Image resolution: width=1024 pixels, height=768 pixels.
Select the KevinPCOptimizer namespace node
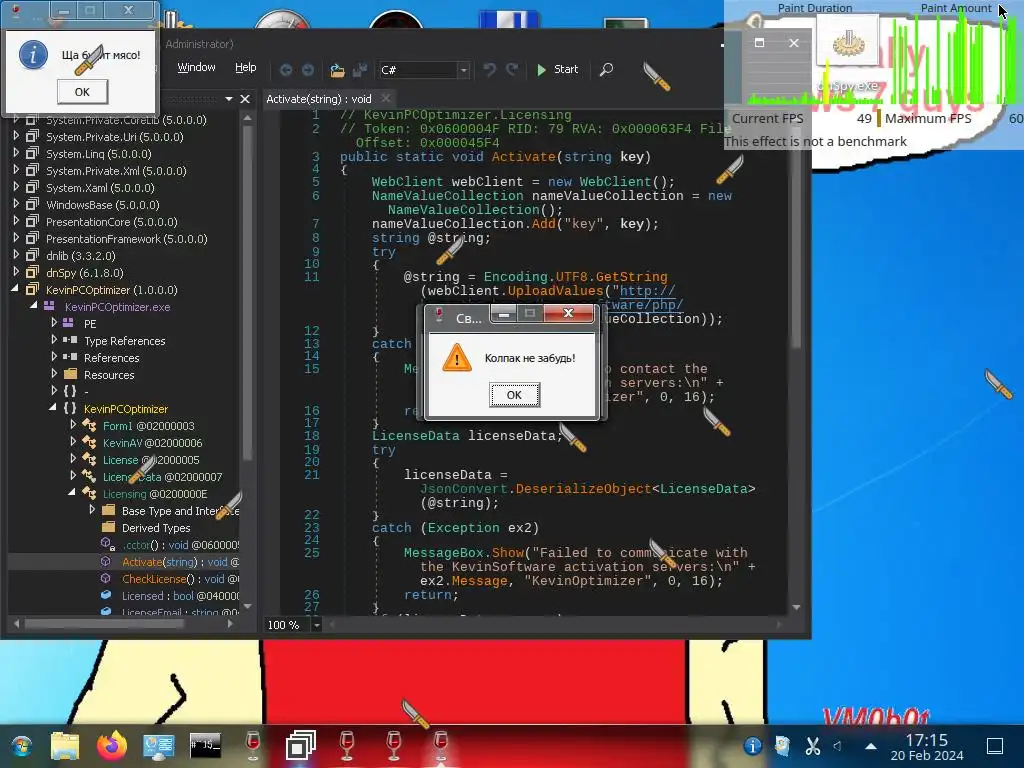click(x=126, y=408)
